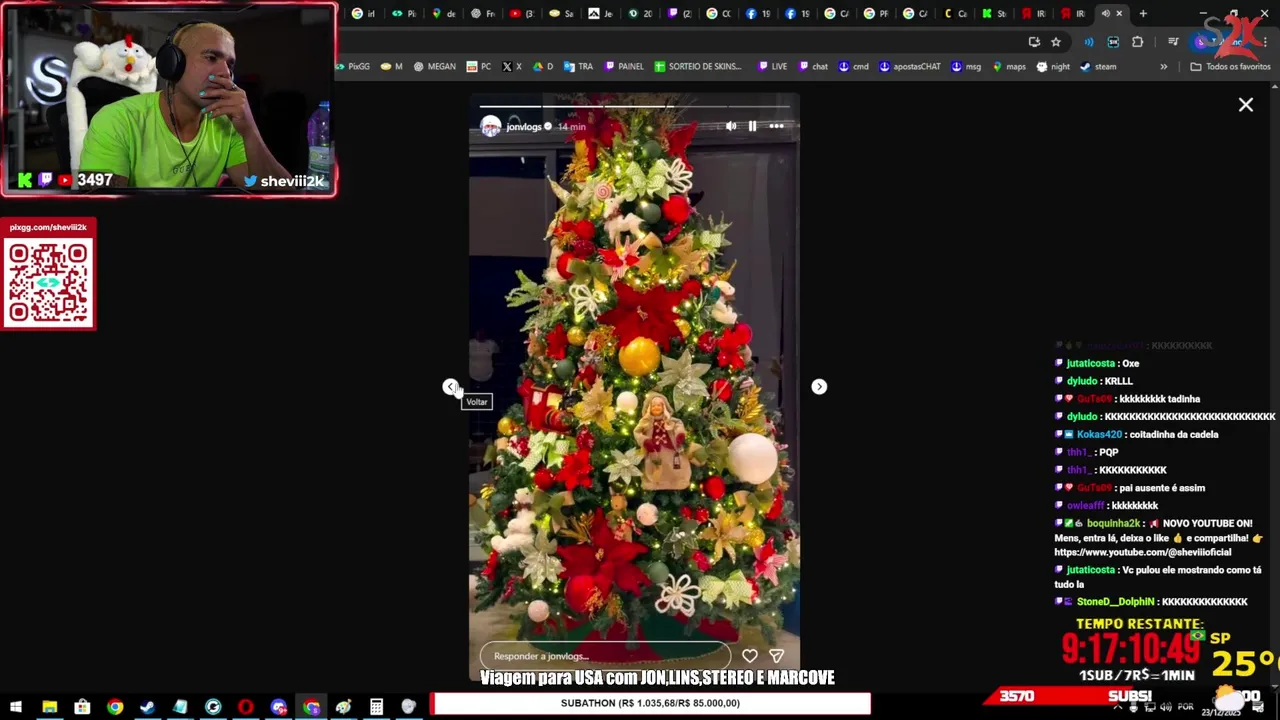Screen dimensions: 1280x720
Task: Open the SORTEIO DE SKINS bookmark
Action: [698, 67]
